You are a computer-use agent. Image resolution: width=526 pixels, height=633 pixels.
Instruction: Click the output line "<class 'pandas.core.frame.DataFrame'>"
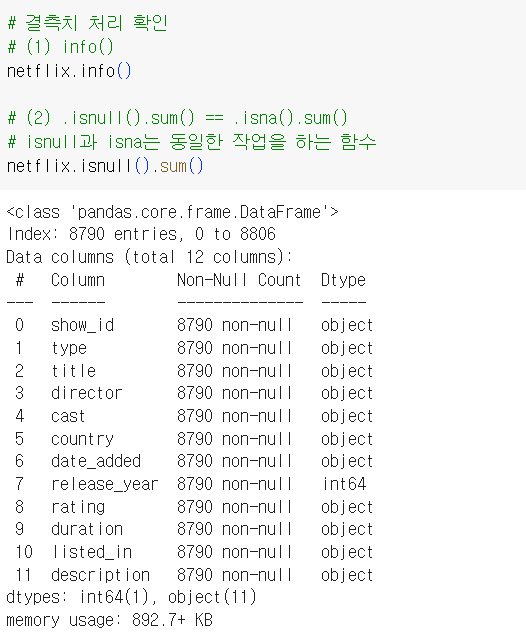tap(172, 212)
